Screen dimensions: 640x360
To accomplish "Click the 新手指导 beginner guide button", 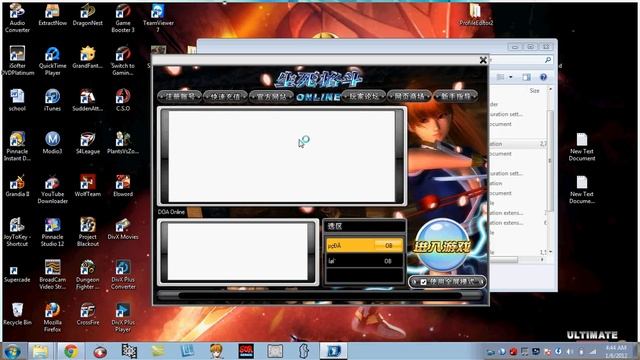I will [x=456, y=96].
